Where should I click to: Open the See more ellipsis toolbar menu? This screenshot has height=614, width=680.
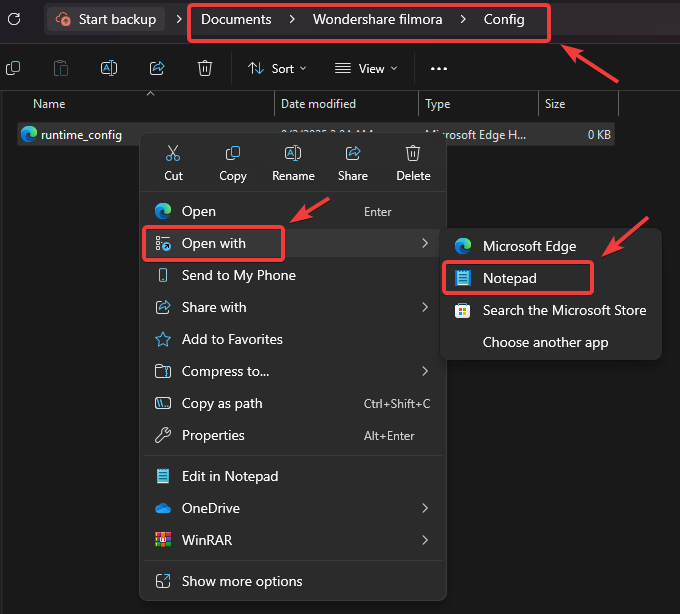[438, 68]
